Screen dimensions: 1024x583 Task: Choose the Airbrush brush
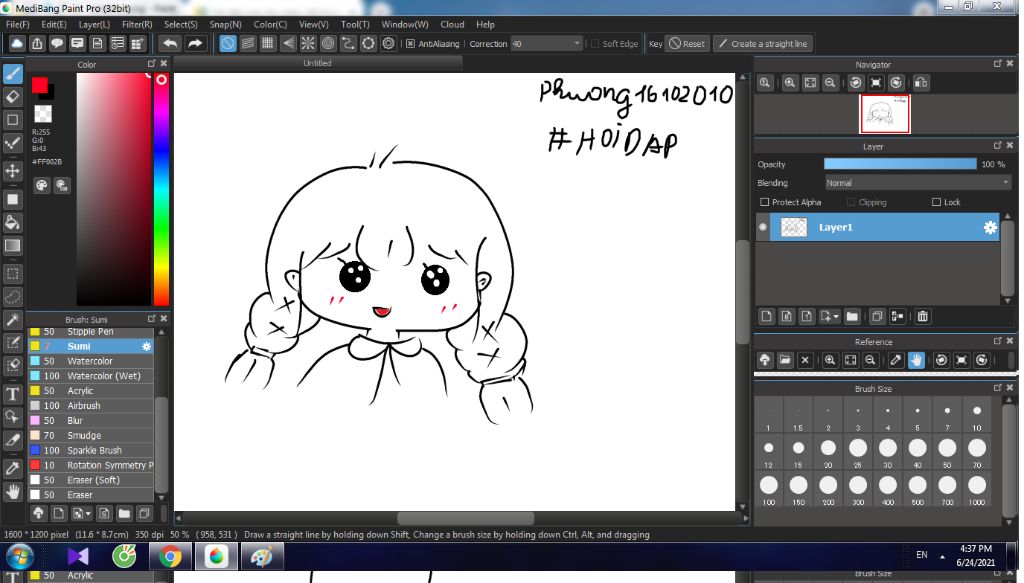(x=91, y=405)
